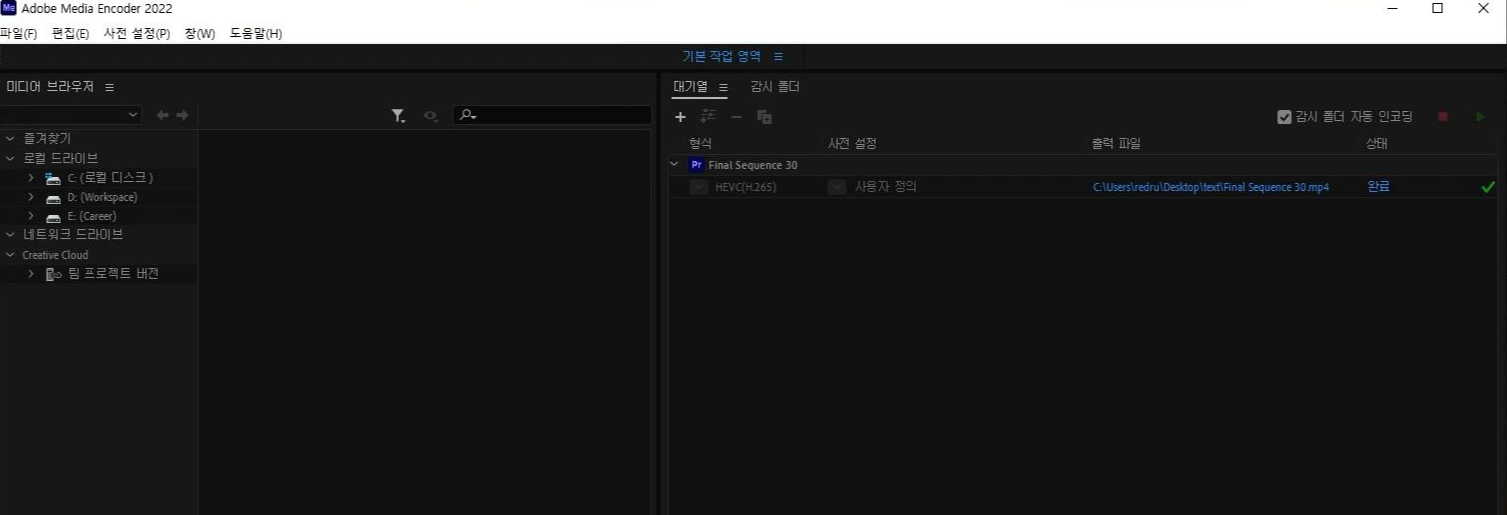
Task: Select the C: drive icon
Action: click(x=53, y=178)
